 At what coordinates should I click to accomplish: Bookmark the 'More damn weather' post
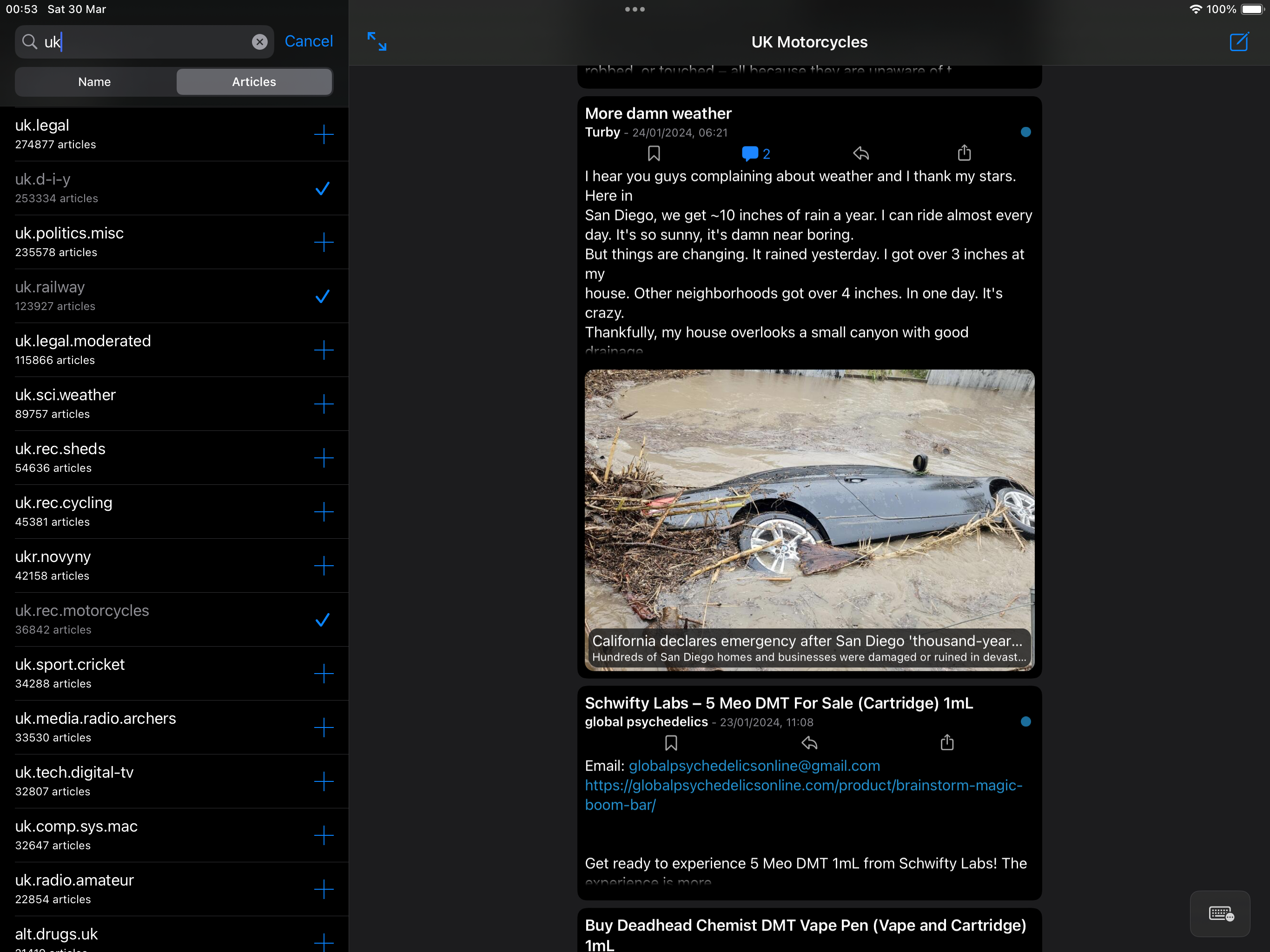[654, 153]
